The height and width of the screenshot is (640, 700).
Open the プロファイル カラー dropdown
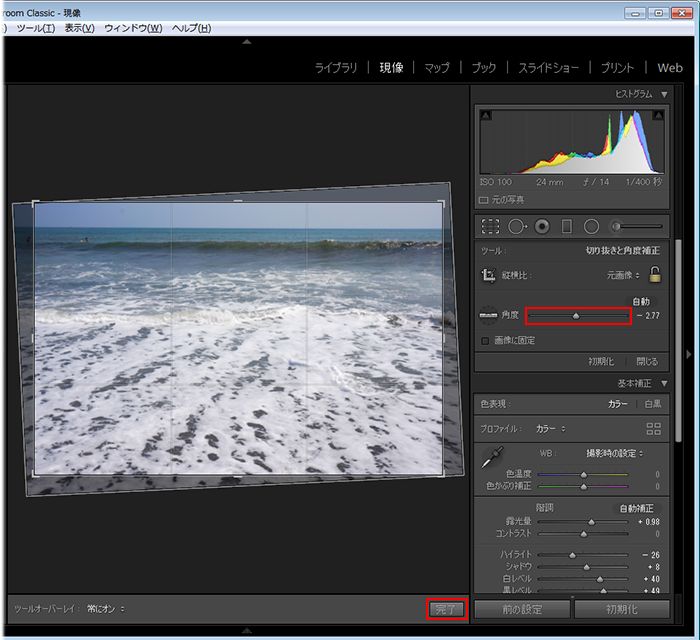pyautogui.click(x=550, y=429)
